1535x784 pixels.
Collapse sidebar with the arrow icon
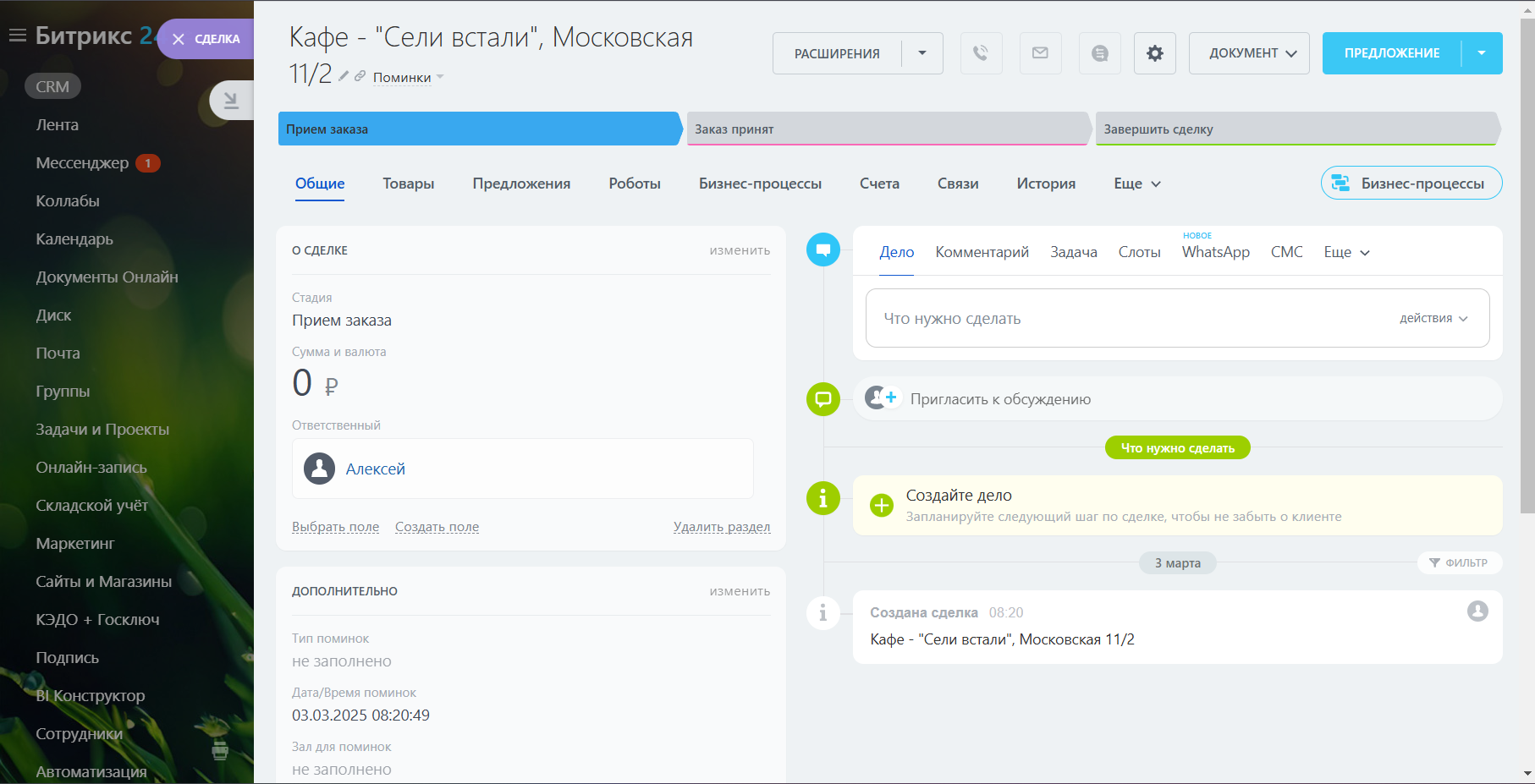coord(230,101)
